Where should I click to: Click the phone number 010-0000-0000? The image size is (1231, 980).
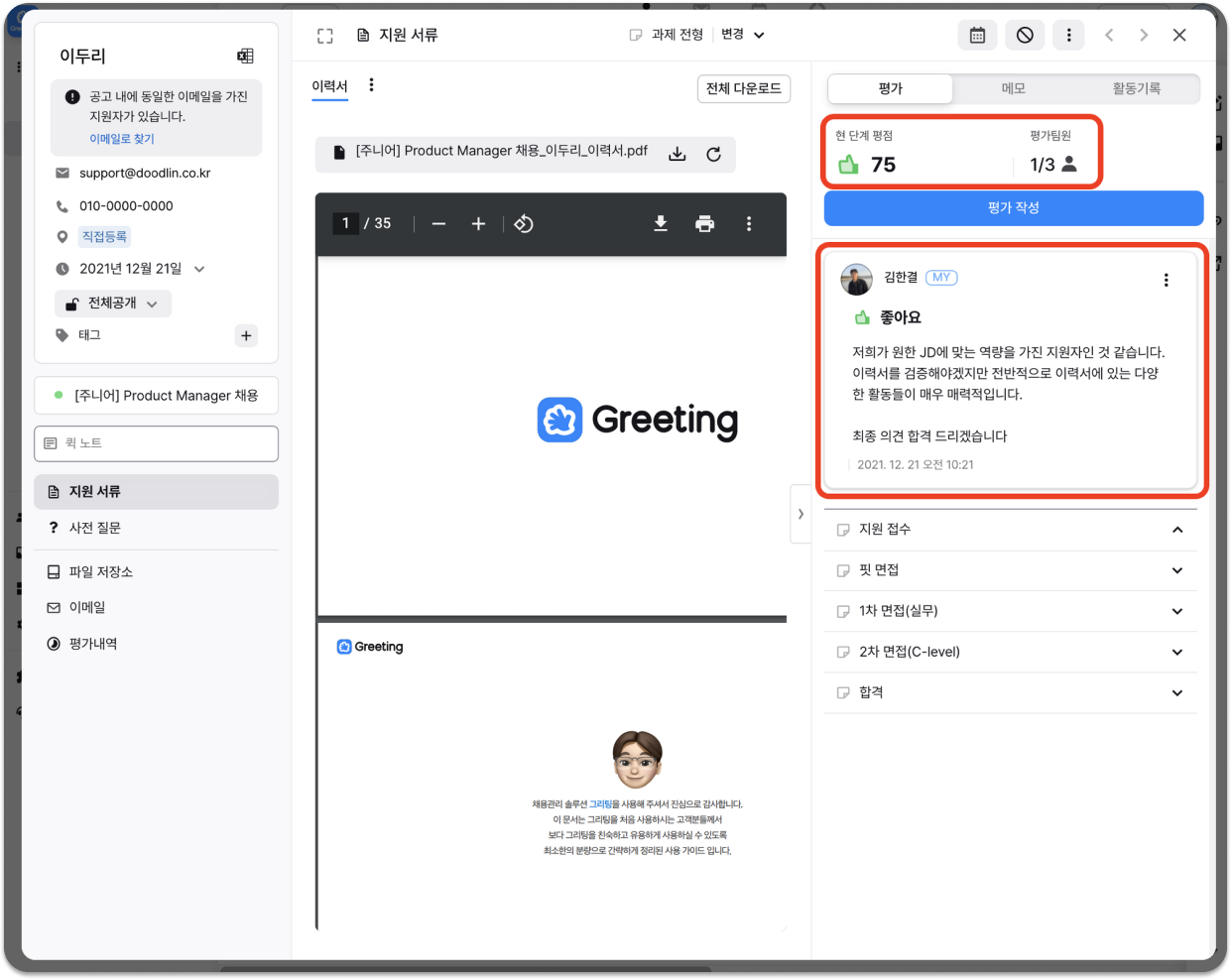(126, 206)
